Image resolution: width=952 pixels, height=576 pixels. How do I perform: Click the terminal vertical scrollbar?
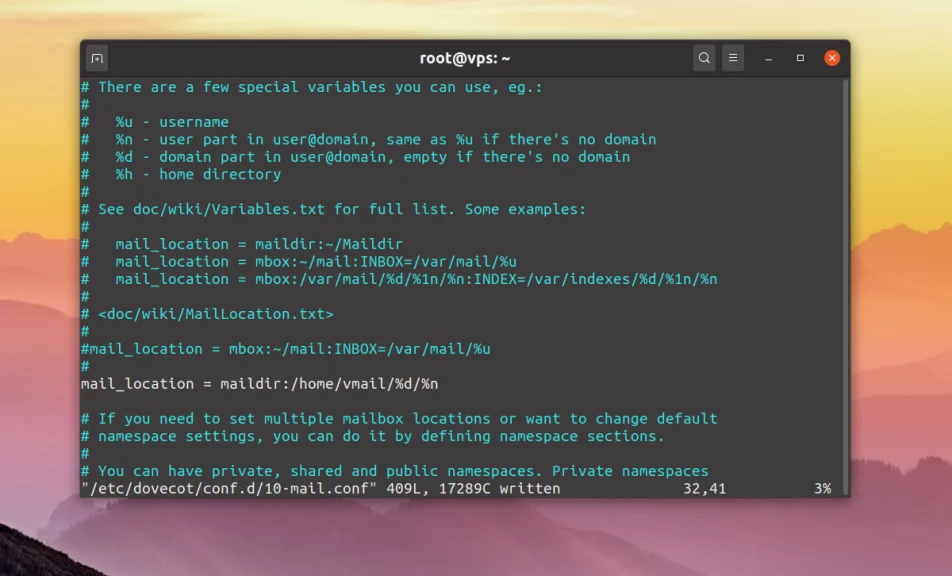click(x=845, y=285)
